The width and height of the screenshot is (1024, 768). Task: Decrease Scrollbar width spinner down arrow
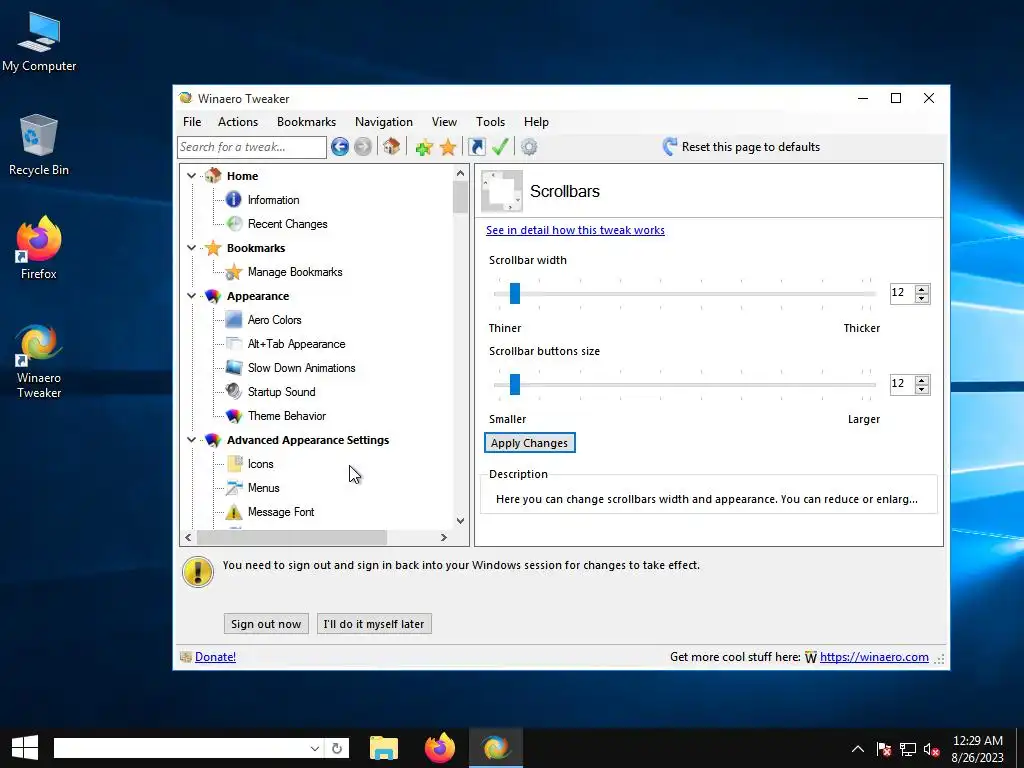tap(922, 298)
